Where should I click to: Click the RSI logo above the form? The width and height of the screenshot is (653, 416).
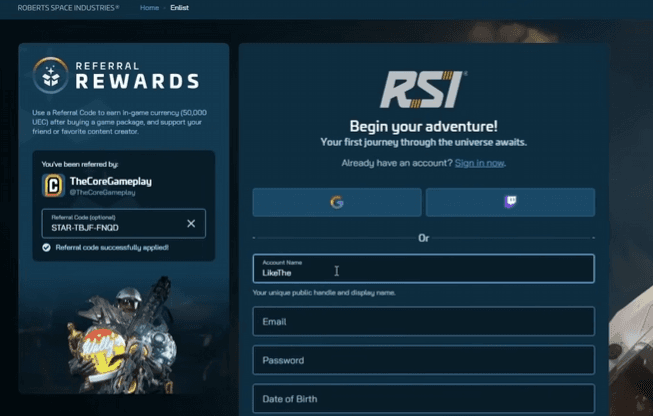[x=423, y=89]
